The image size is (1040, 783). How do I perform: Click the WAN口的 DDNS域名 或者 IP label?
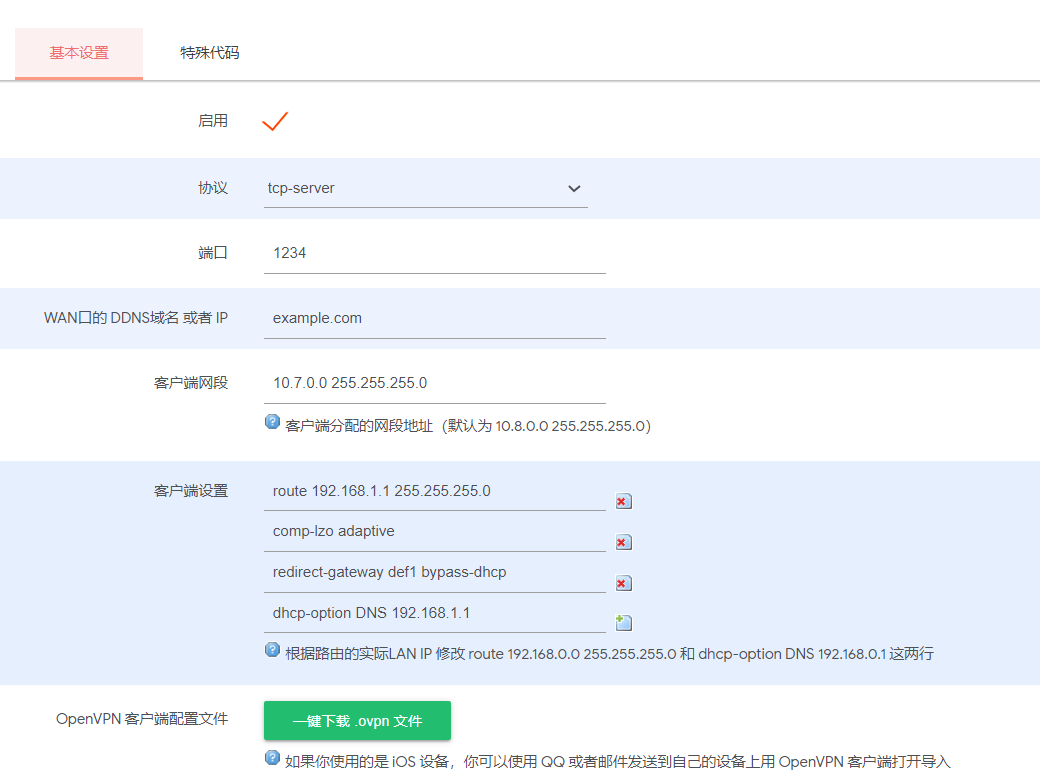(136, 318)
